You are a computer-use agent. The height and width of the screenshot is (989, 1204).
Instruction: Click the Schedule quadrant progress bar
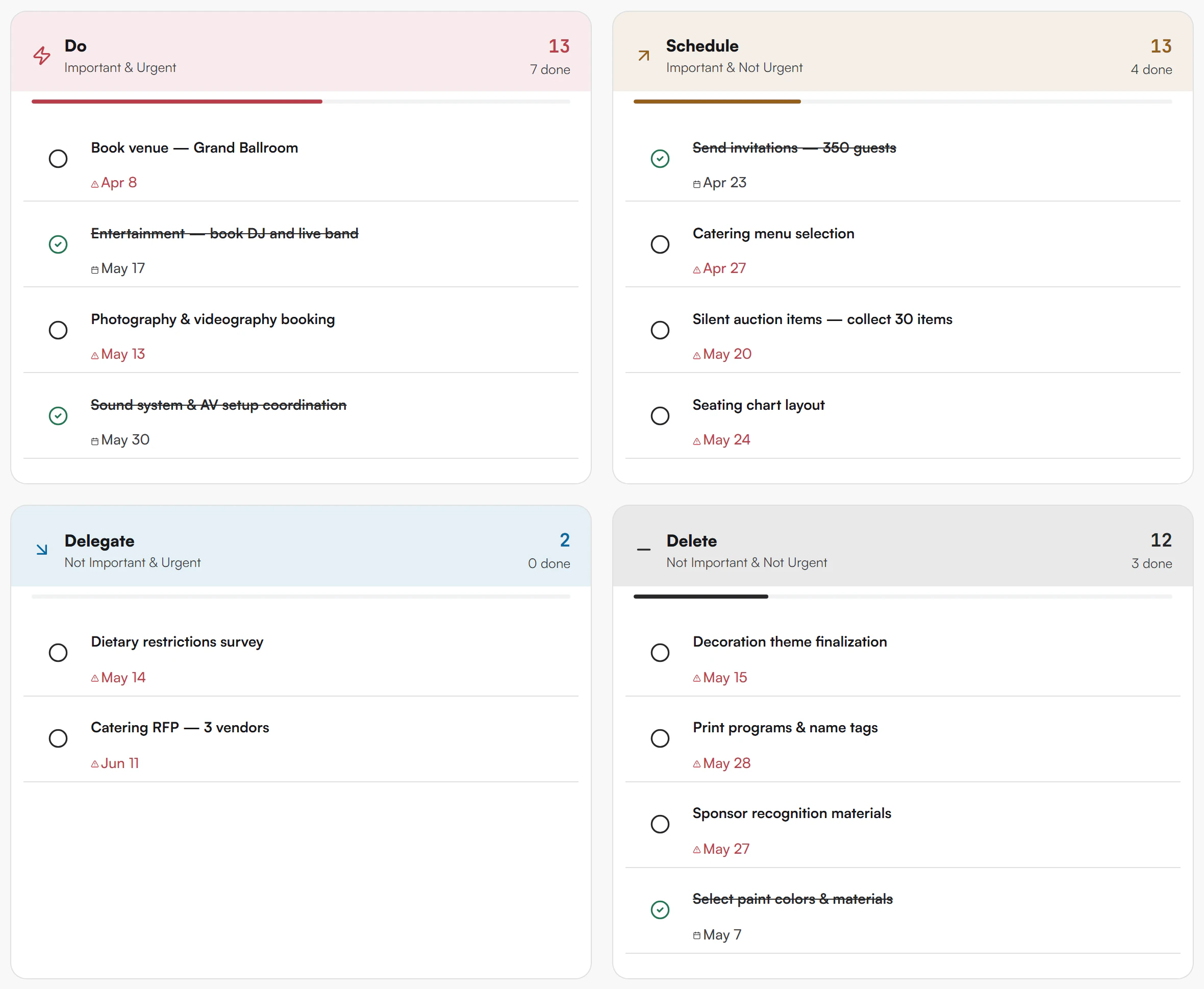pos(902,102)
